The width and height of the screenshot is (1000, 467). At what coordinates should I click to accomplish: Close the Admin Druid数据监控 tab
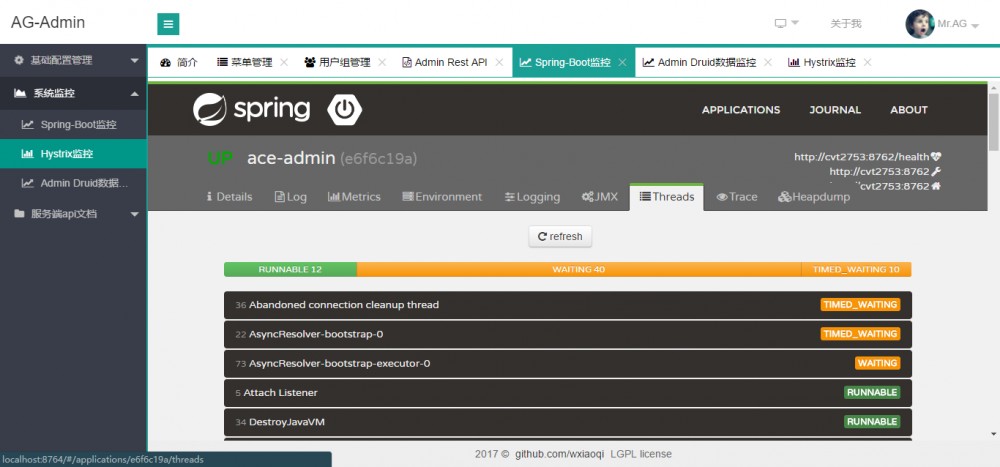coord(768,63)
